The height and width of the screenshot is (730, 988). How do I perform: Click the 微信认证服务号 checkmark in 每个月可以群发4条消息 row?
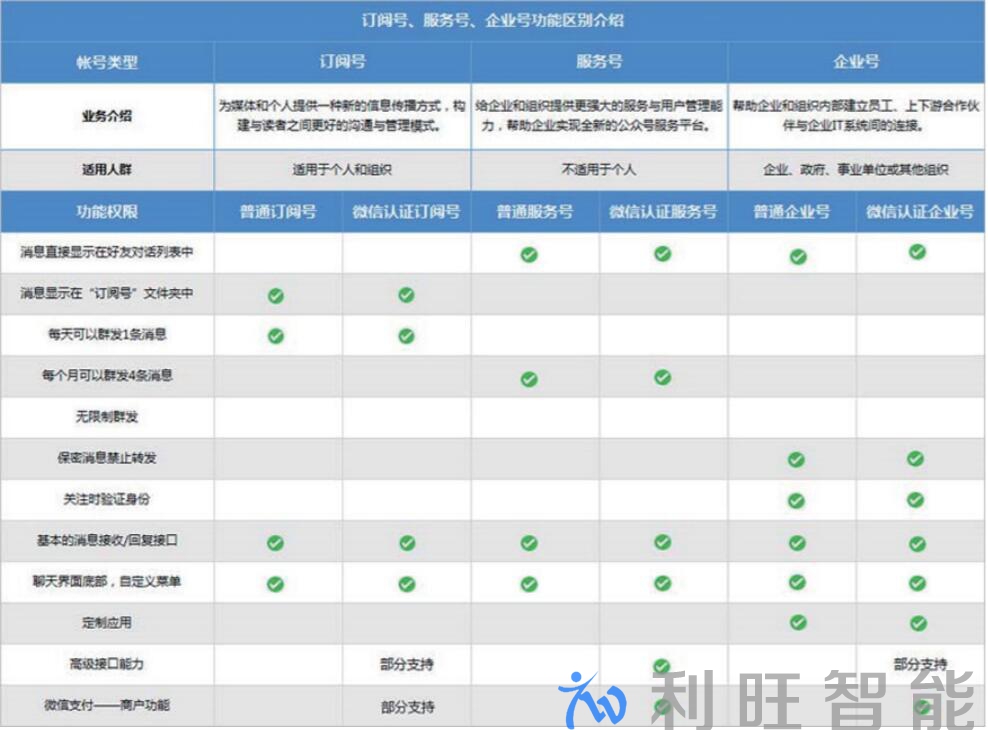click(662, 377)
